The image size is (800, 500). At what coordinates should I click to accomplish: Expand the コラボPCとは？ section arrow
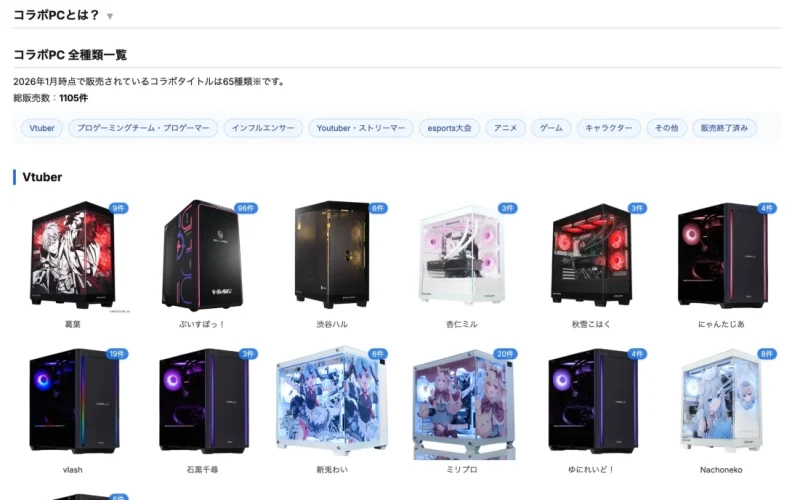[x=110, y=16]
